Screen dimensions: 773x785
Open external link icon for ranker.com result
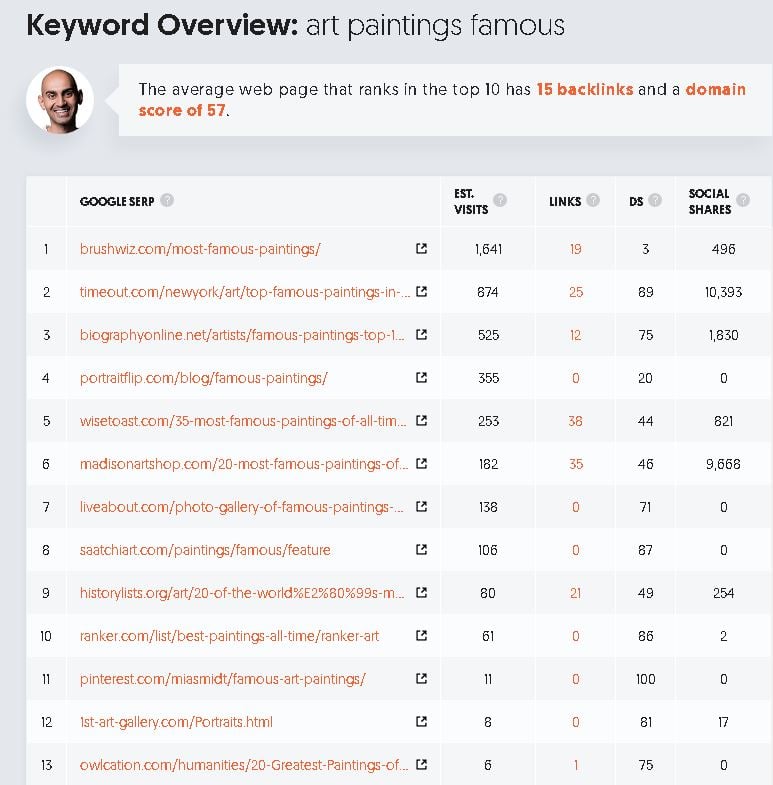(422, 635)
